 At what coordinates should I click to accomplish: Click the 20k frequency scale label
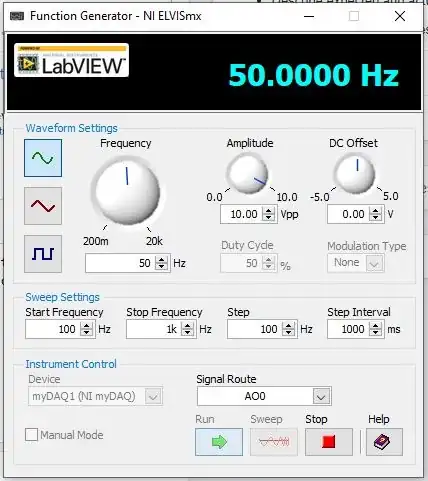pos(154,241)
